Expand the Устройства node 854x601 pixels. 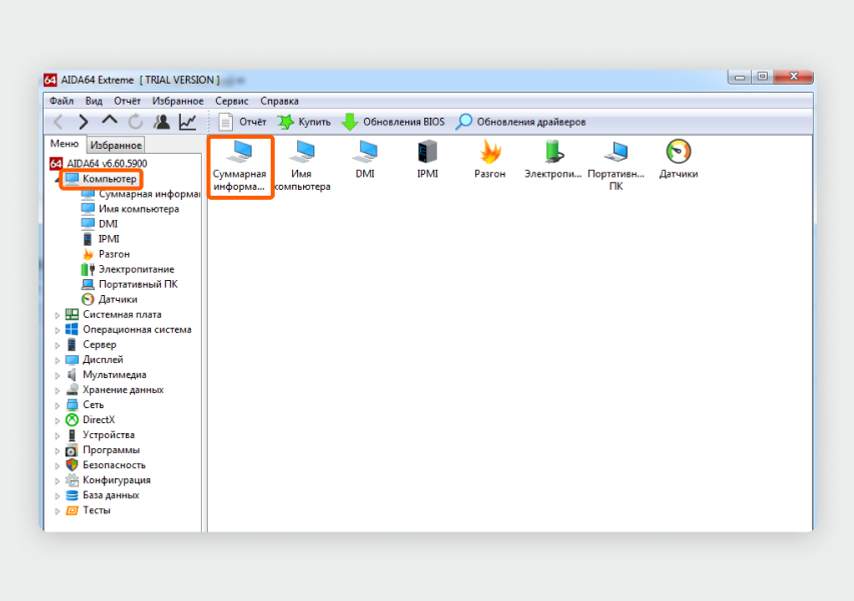click(x=57, y=435)
